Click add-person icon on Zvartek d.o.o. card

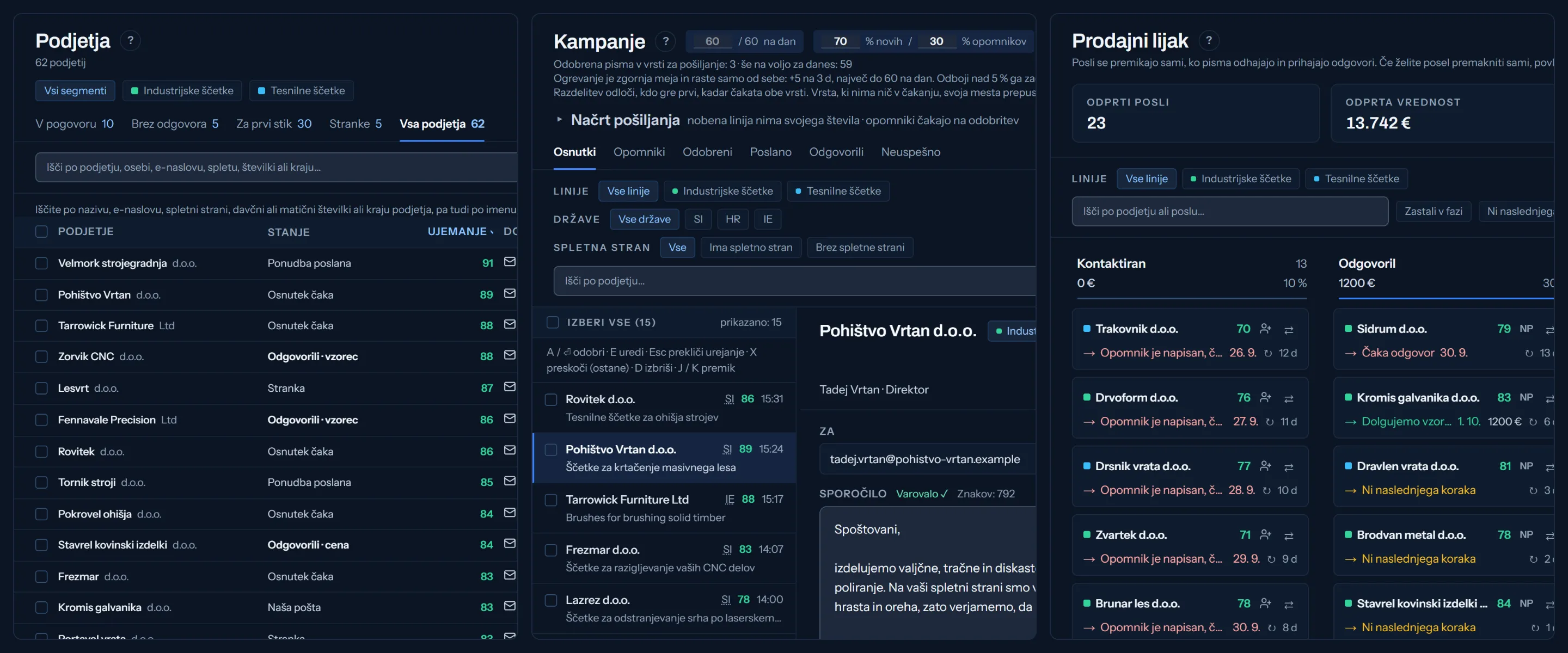1265,535
